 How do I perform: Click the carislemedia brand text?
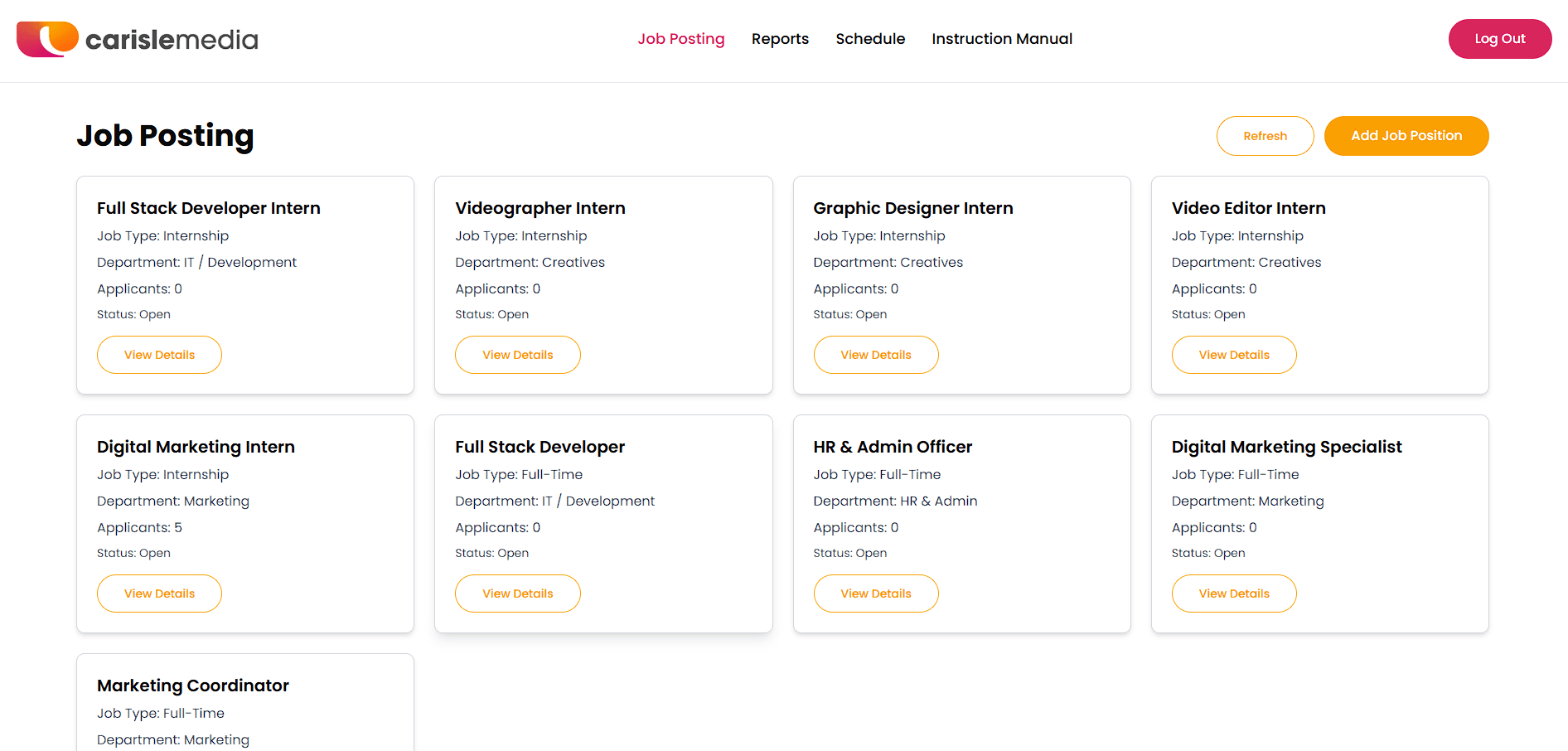[172, 40]
